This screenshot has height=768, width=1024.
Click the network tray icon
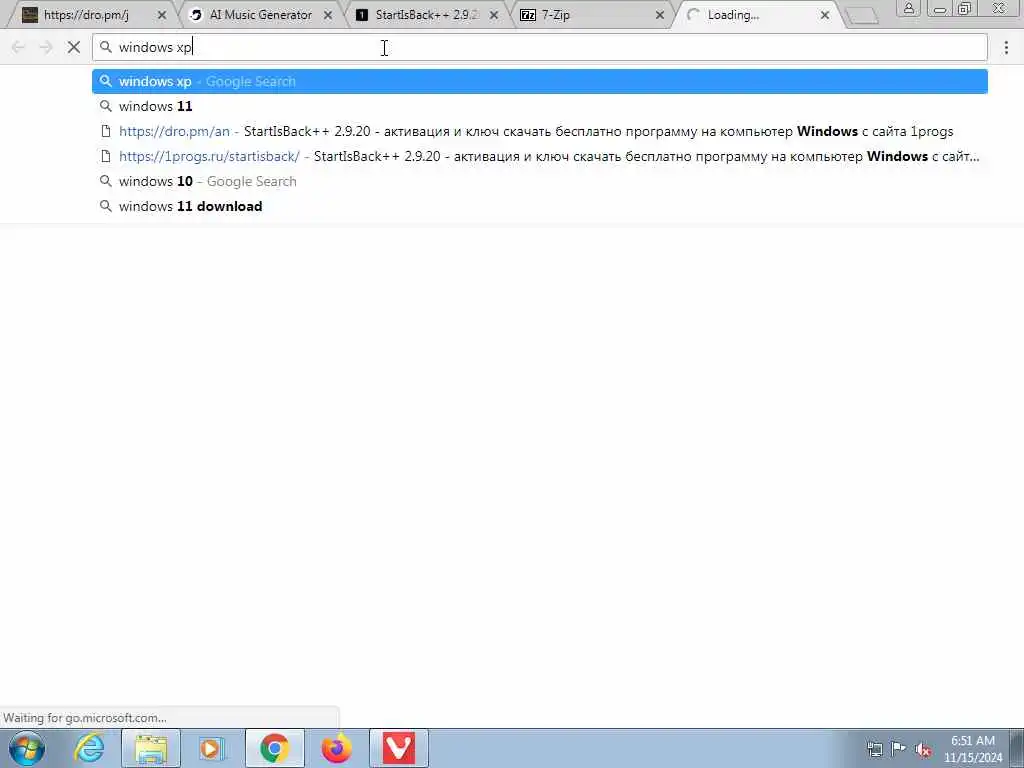tap(874, 749)
